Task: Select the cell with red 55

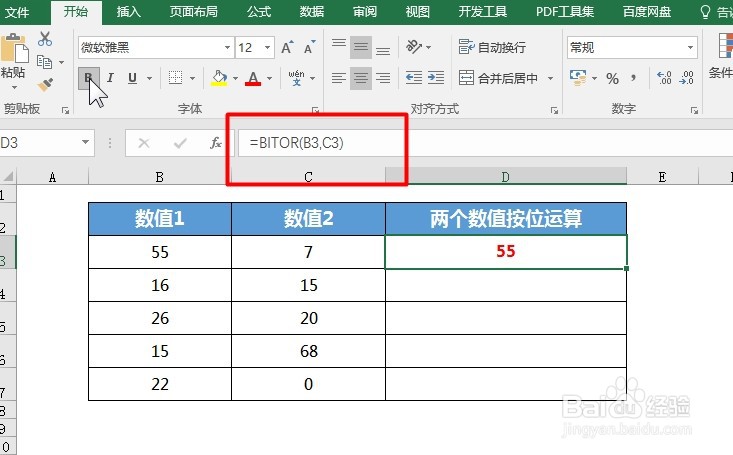Action: [506, 252]
